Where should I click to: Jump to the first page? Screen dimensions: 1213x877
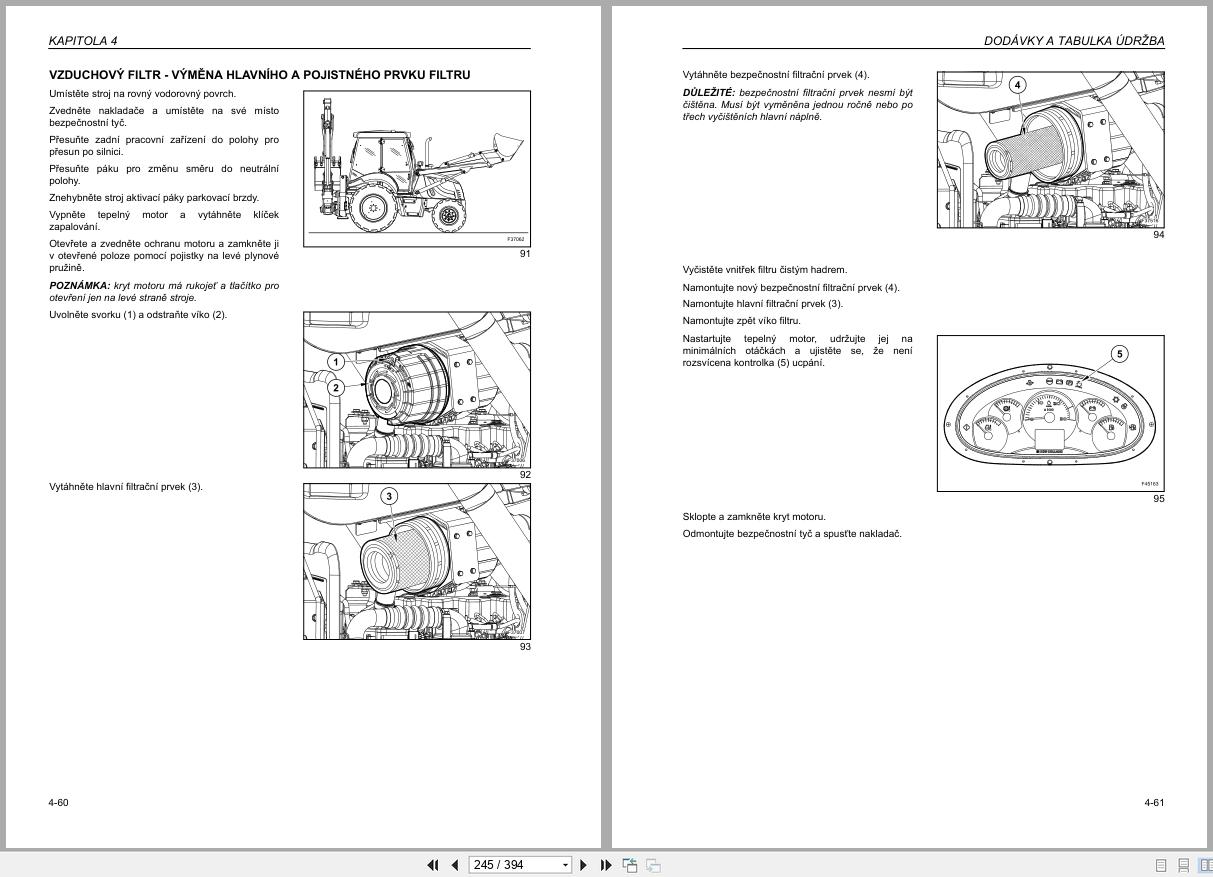tap(433, 865)
